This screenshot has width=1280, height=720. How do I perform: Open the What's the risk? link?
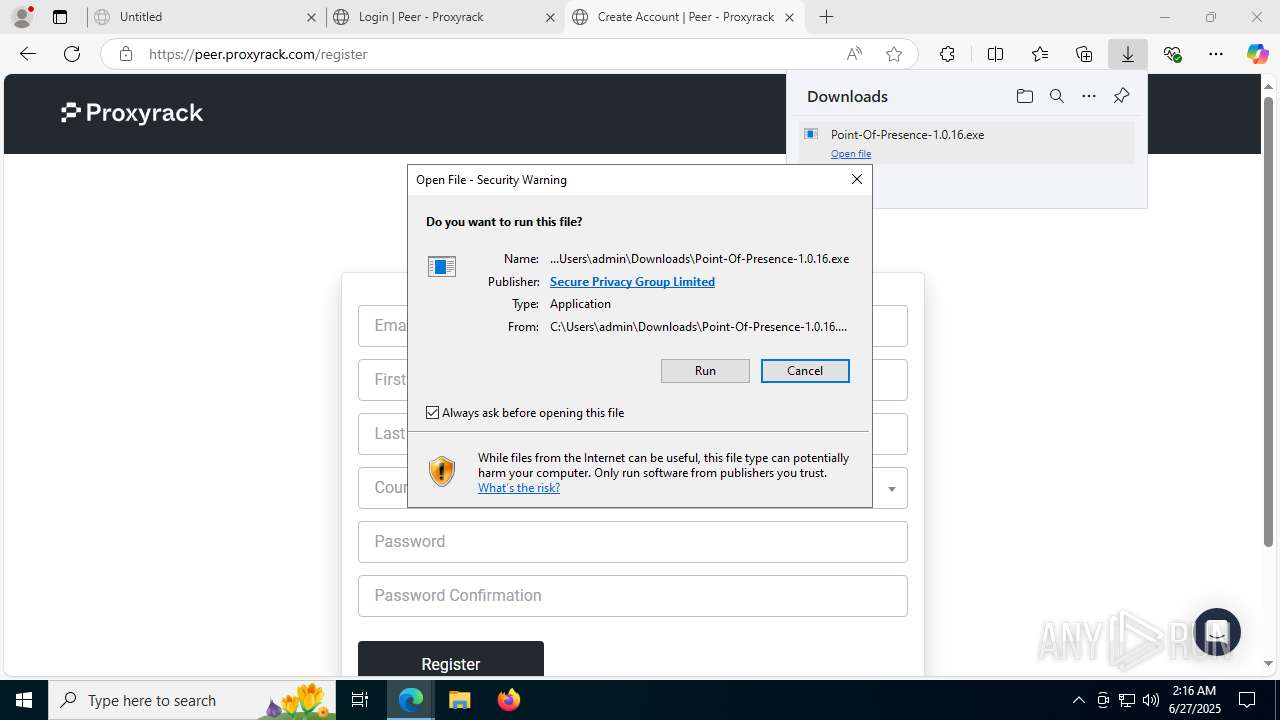click(519, 488)
